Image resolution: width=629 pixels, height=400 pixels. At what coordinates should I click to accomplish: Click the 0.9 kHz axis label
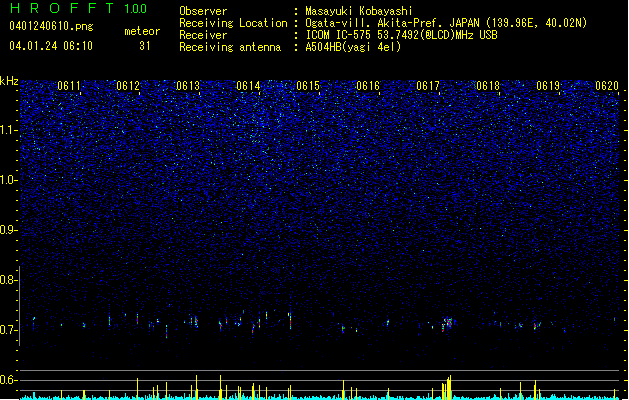pyautogui.click(x=9, y=230)
